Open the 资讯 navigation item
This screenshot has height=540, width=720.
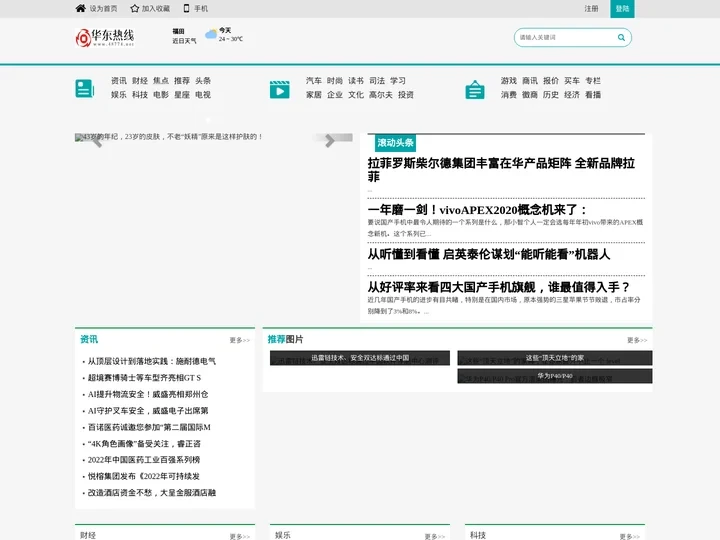(118, 81)
